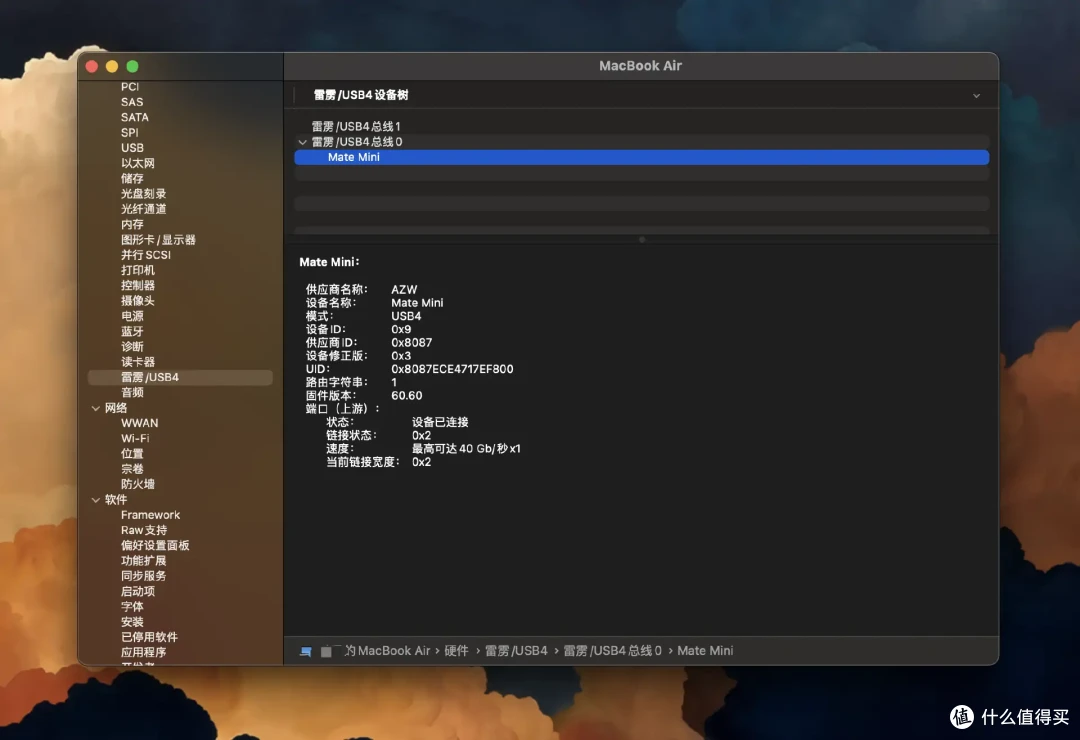The width and height of the screenshot is (1080, 740).
Task: Select 并行 SCSI in the sidebar
Action: coord(145,255)
